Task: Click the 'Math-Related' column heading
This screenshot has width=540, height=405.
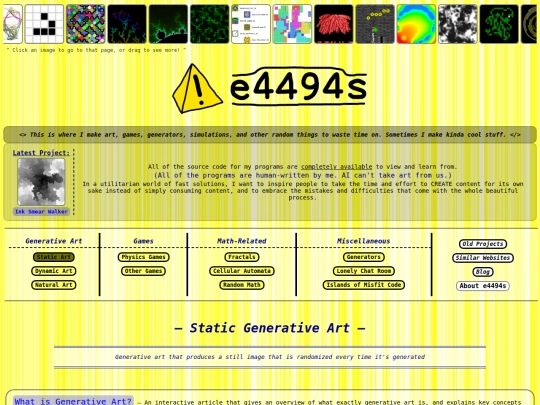Action: pos(242,241)
